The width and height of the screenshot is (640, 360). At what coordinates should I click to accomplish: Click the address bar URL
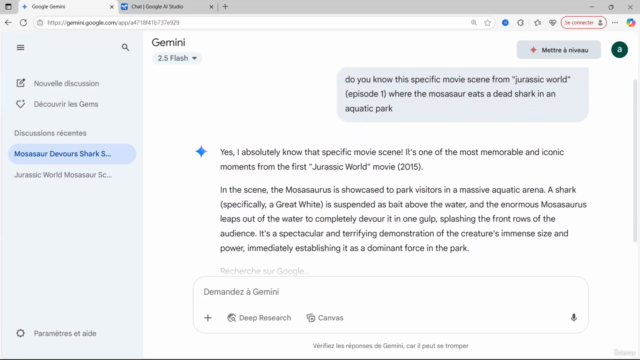pyautogui.click(x=113, y=23)
